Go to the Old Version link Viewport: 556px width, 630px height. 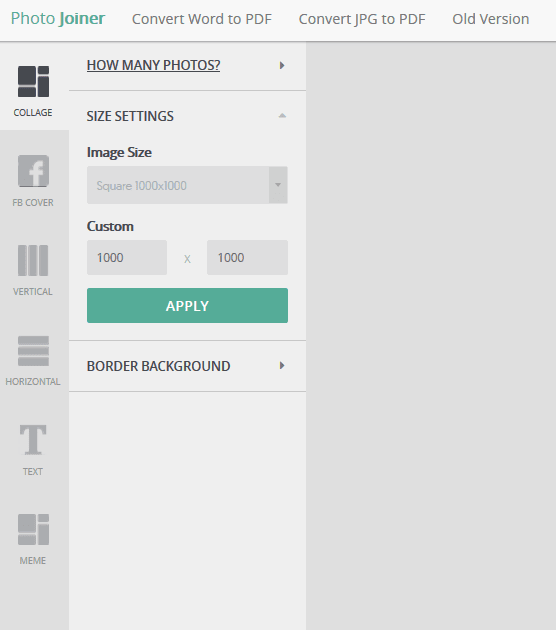[x=491, y=19]
